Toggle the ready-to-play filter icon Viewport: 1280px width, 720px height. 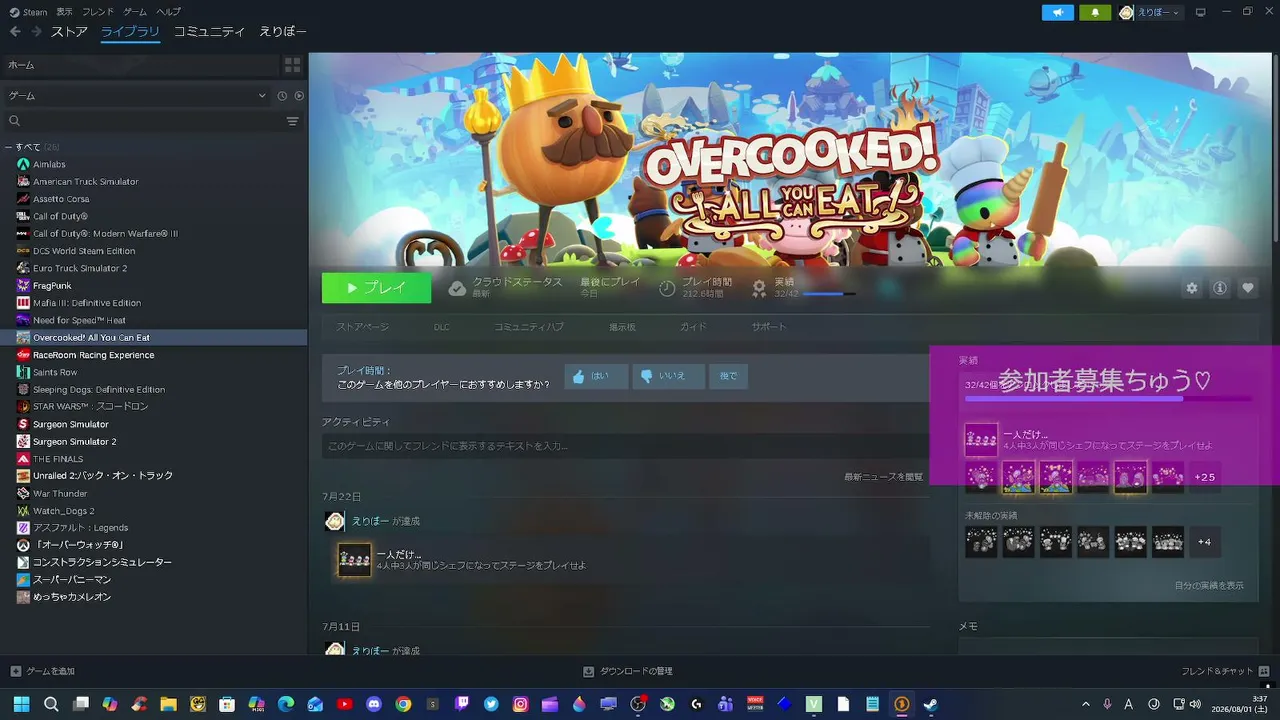(x=299, y=96)
